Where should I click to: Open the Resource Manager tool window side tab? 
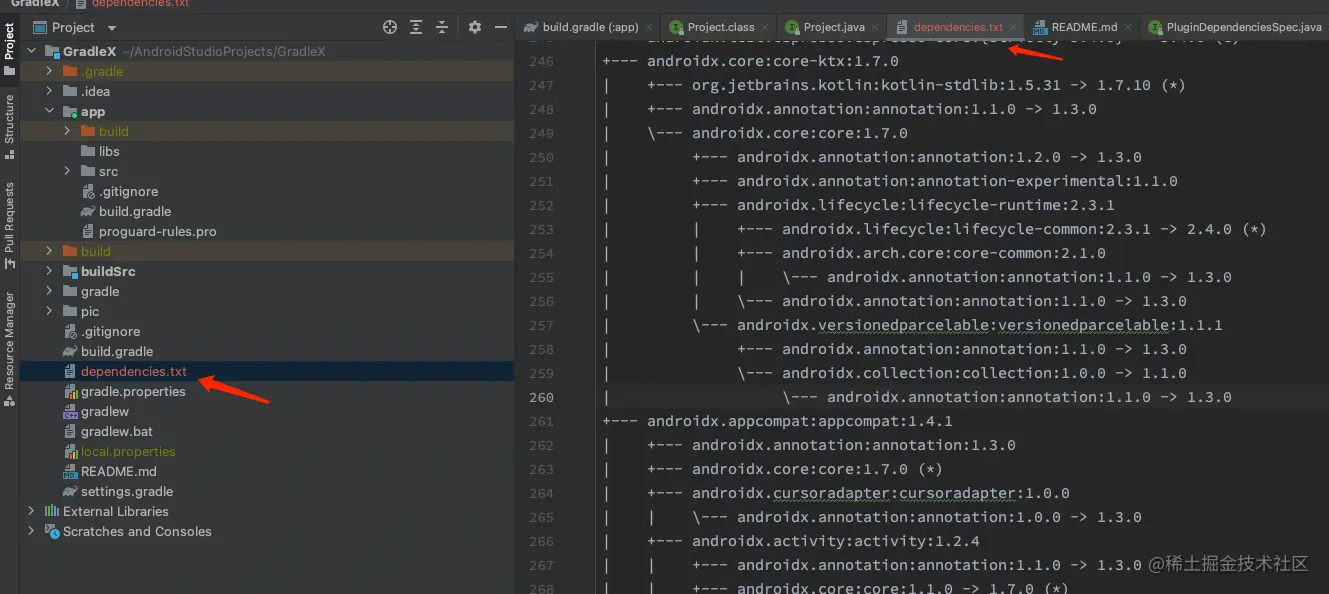pos(9,348)
